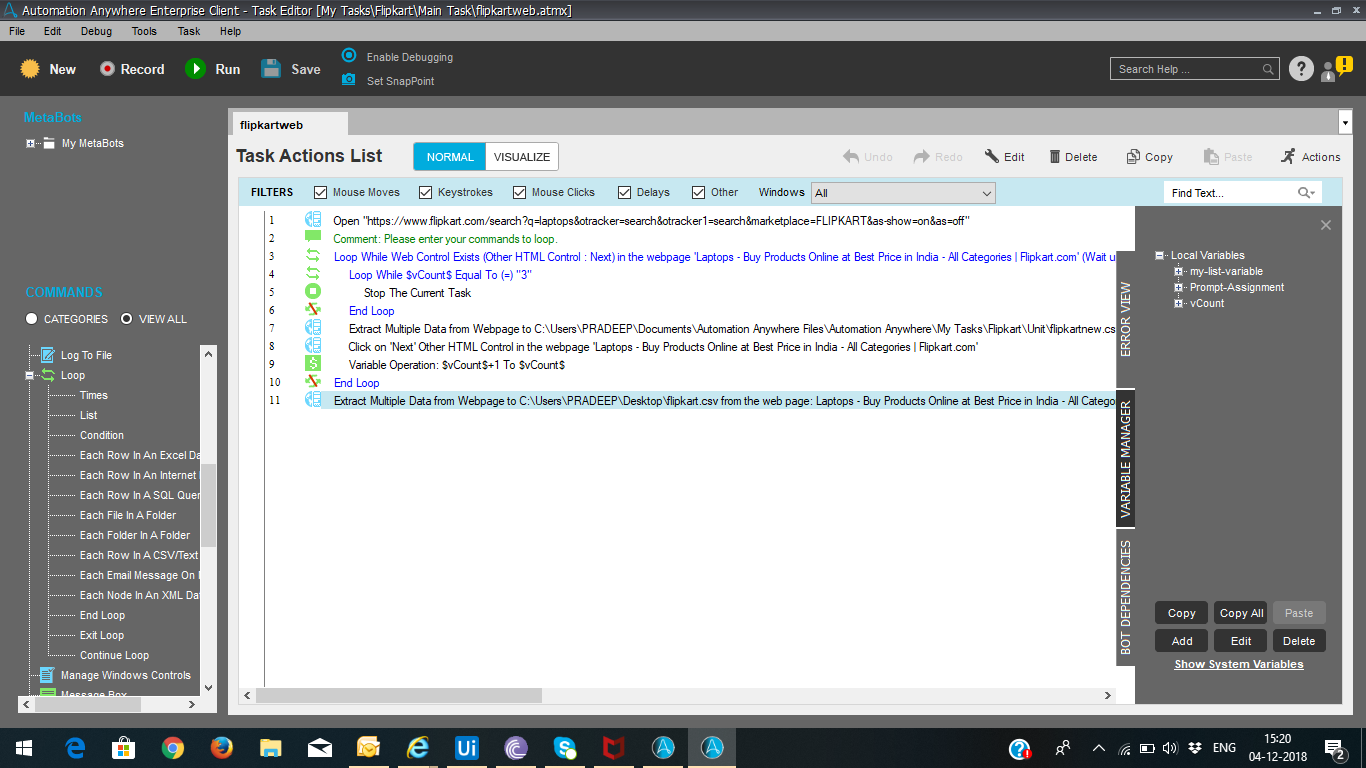Click the web icon on line 1 Open command
The image size is (1366, 768).
pos(313,220)
